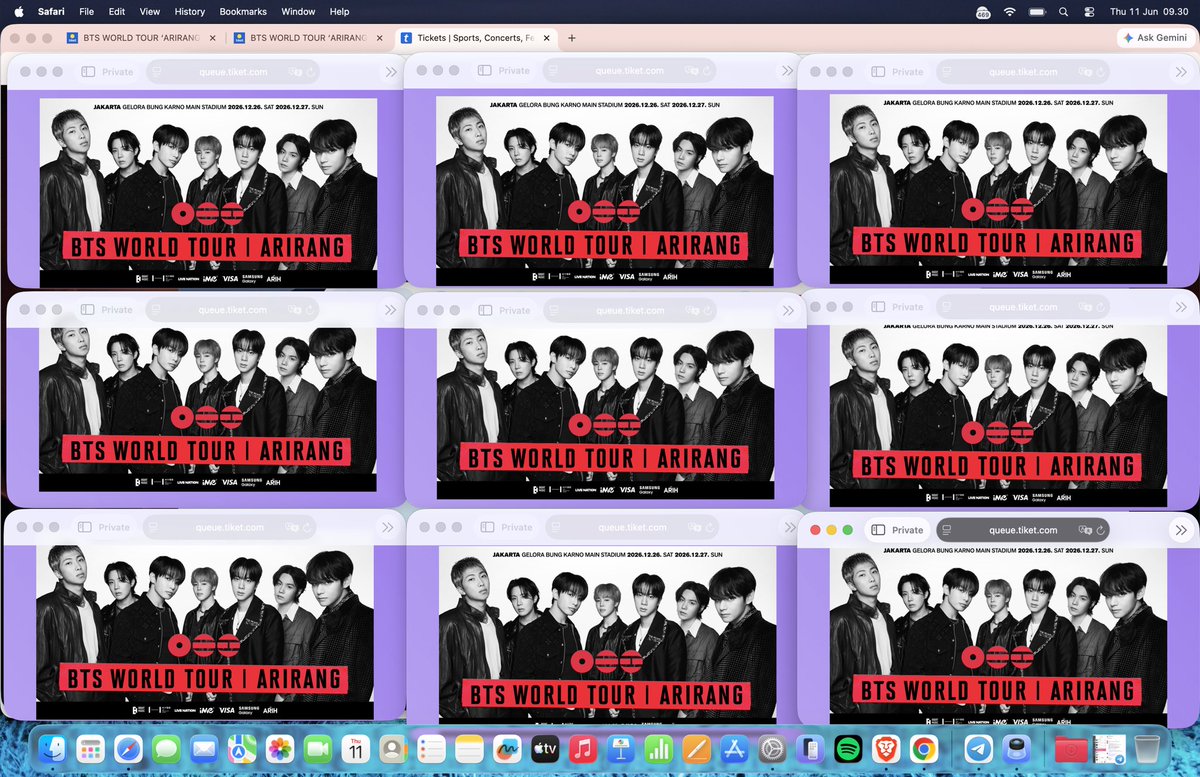Toggle sidebar in the middle-left Private window
Image resolution: width=1200 pixels, height=777 pixels.
88,310
